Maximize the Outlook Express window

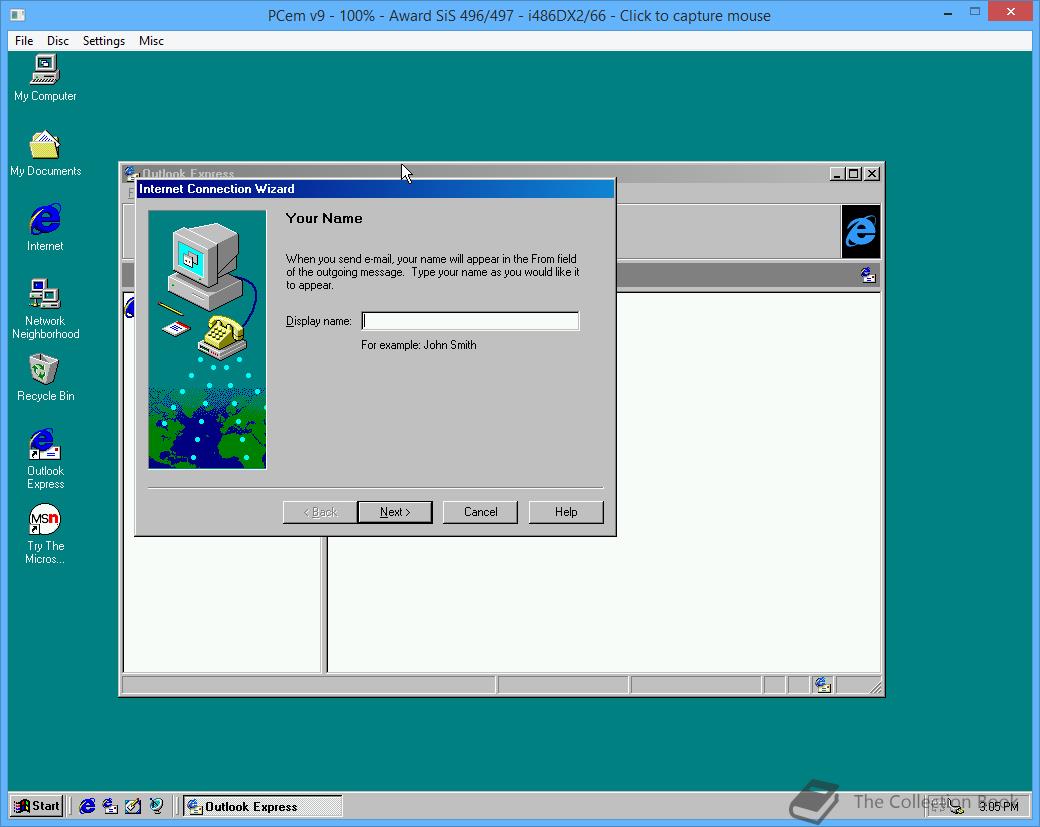click(x=854, y=174)
